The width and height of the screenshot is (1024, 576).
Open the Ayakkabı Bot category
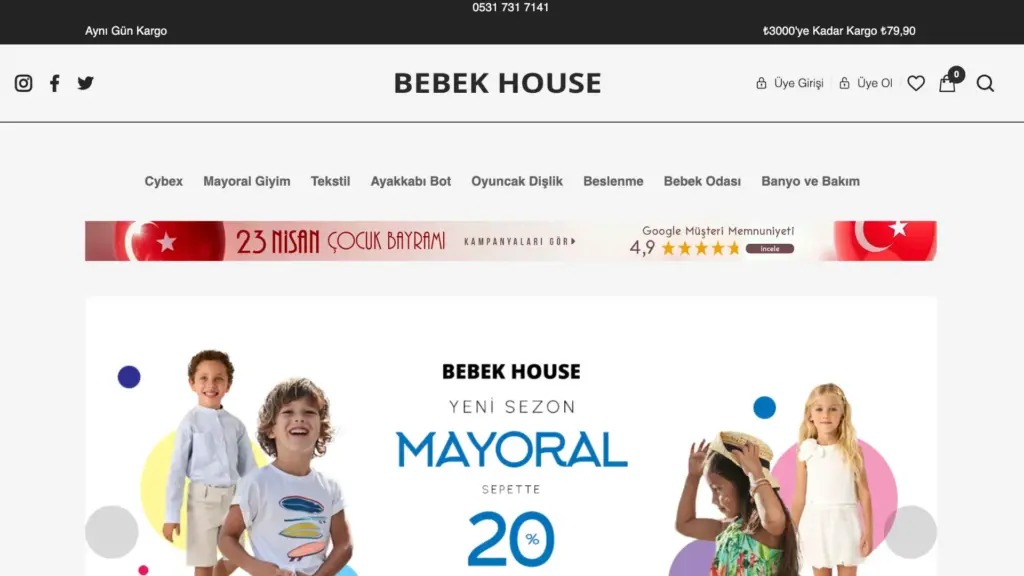411,182
